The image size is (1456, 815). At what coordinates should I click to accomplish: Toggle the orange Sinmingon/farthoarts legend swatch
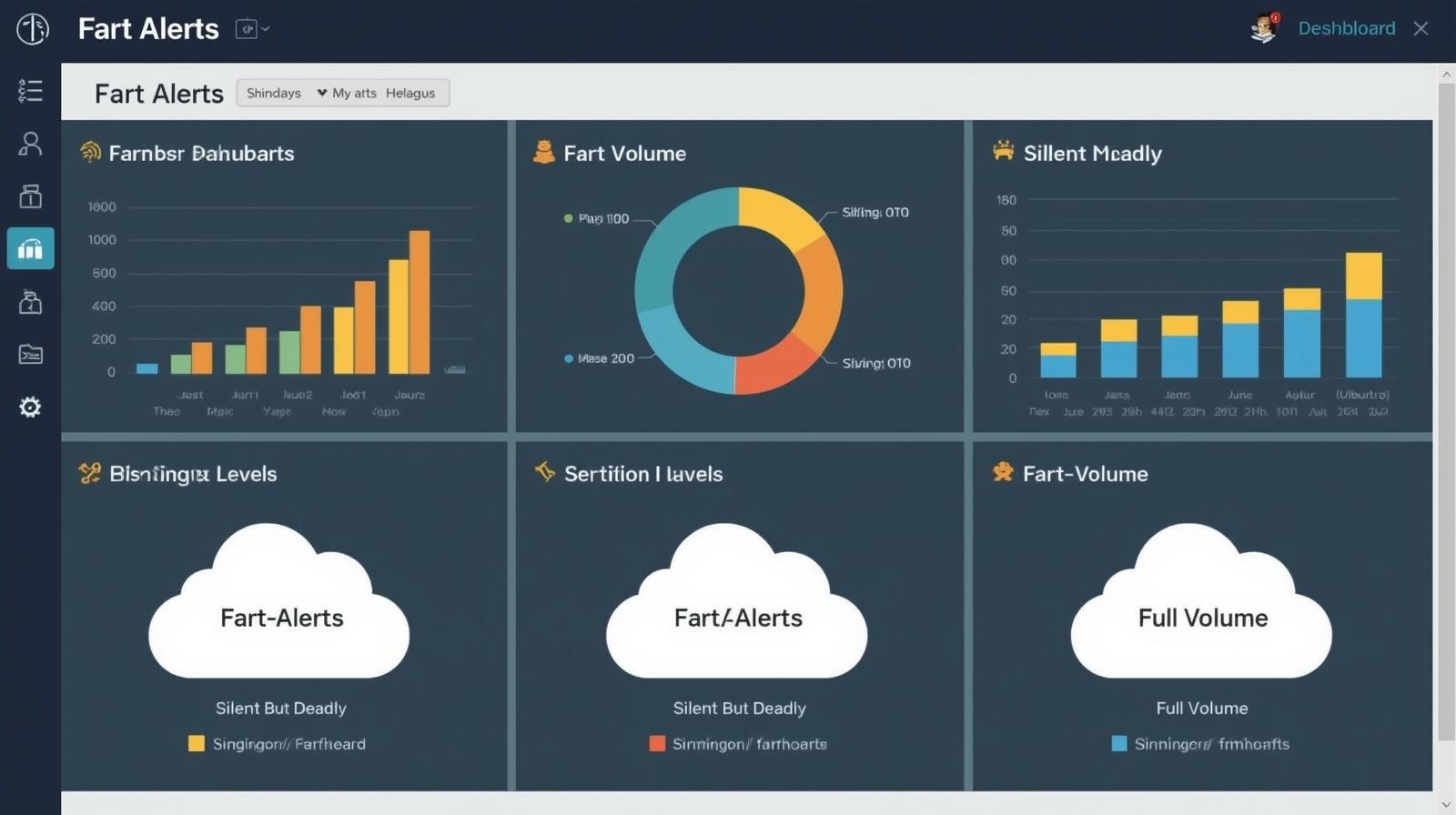point(657,743)
